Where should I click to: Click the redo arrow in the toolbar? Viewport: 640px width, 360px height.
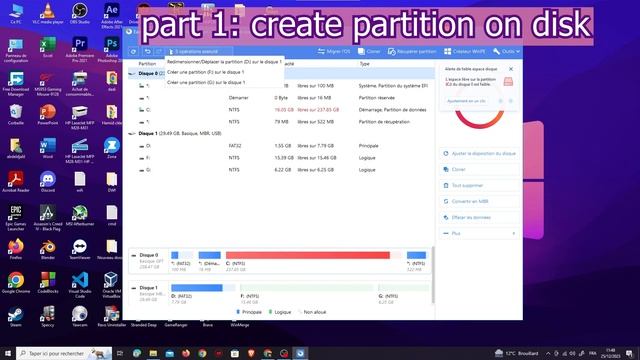click(159, 51)
